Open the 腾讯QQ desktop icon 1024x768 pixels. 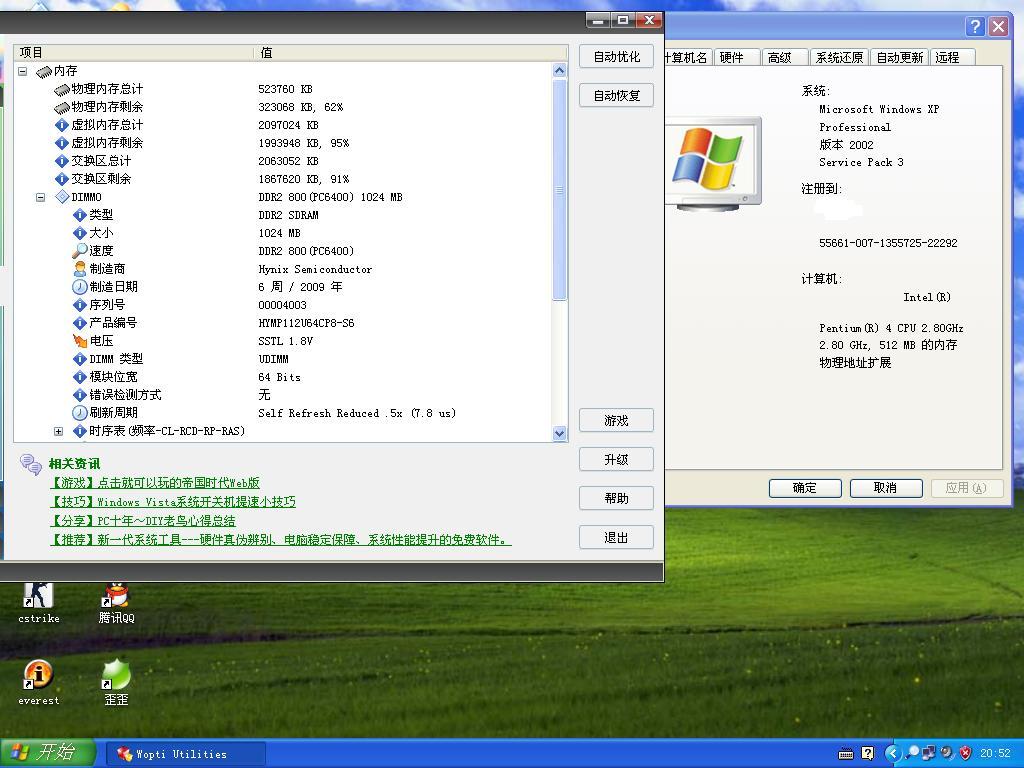coord(116,596)
